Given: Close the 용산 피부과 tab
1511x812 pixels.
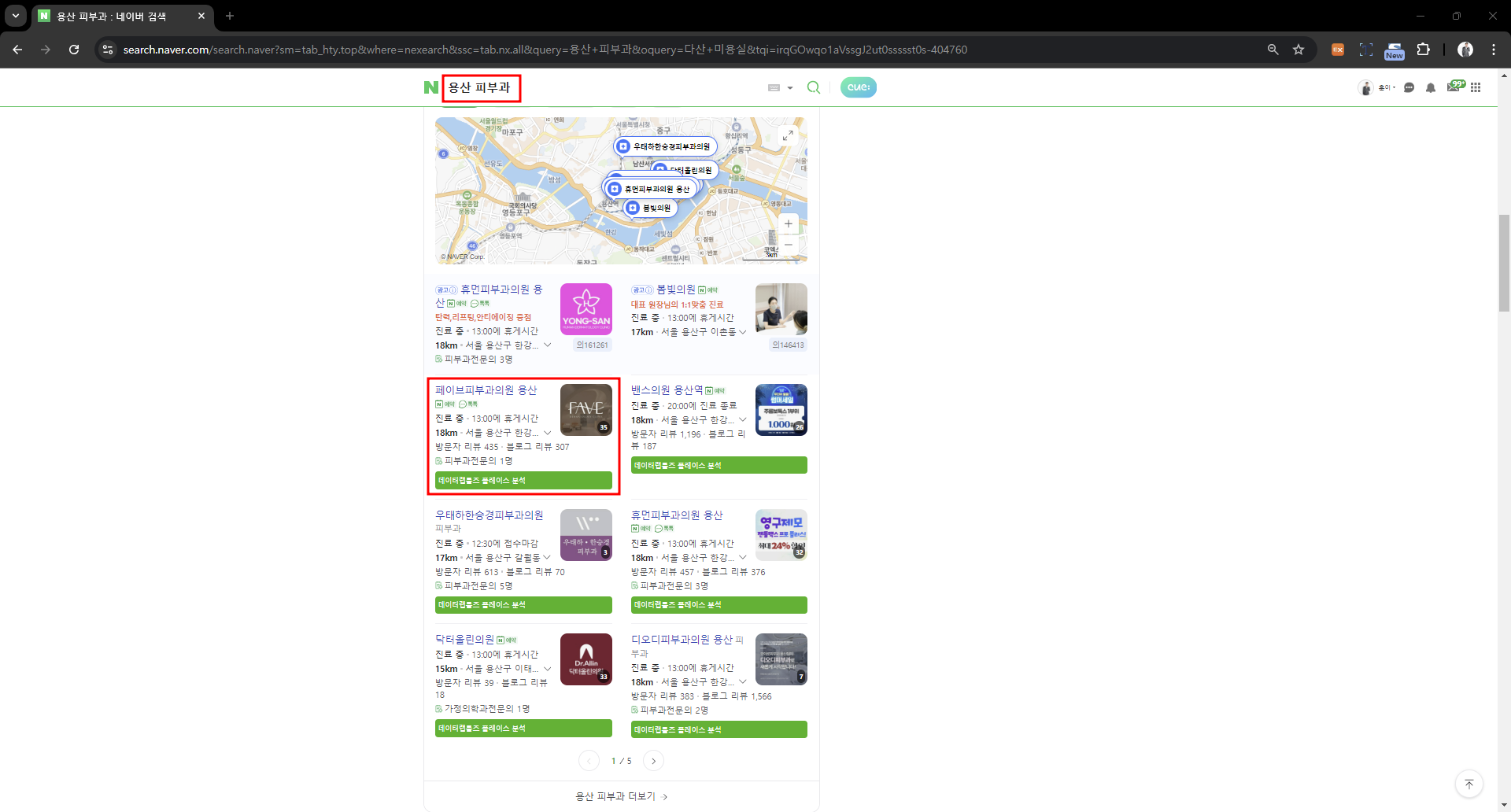Looking at the screenshot, I should pyautogui.click(x=201, y=16).
